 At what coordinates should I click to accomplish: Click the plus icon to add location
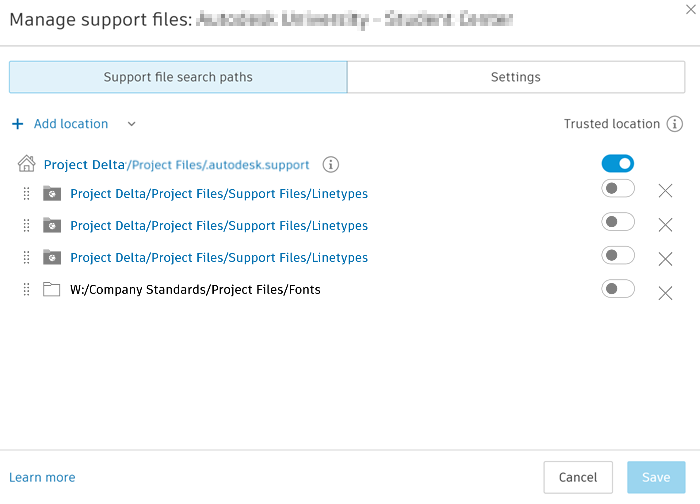point(17,124)
